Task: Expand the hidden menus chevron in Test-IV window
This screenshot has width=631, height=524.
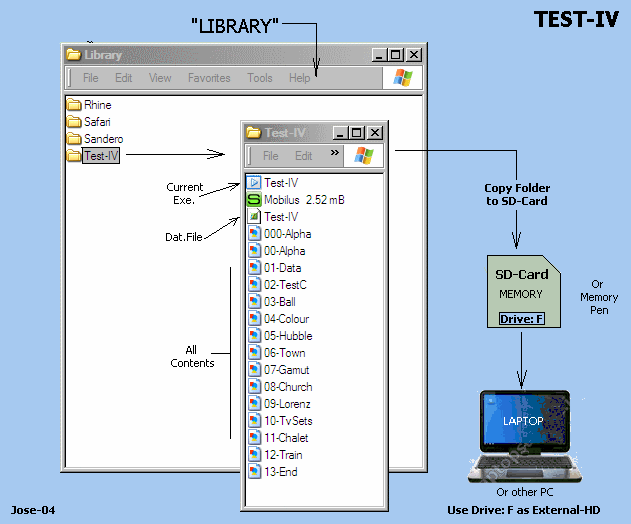Action: (x=335, y=154)
